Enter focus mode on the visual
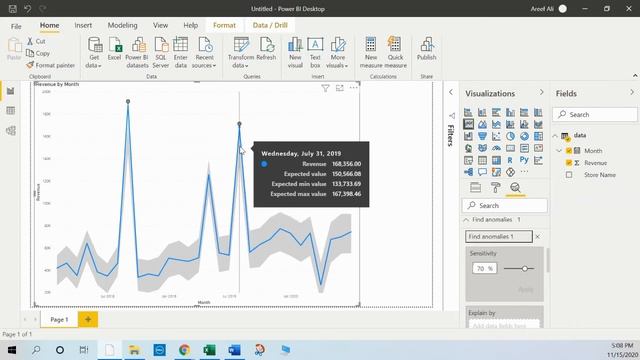Viewport: 640px width, 360px height. coord(340,88)
